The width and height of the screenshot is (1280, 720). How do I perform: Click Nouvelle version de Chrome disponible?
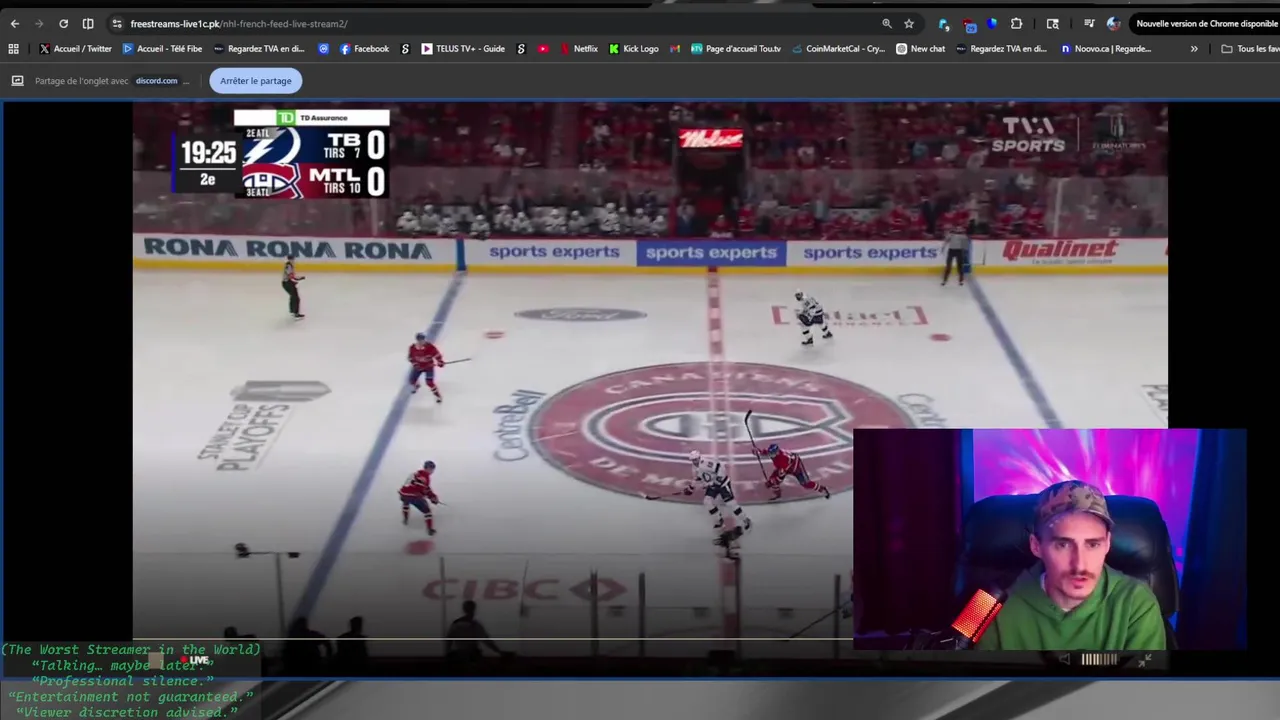[1206, 23]
